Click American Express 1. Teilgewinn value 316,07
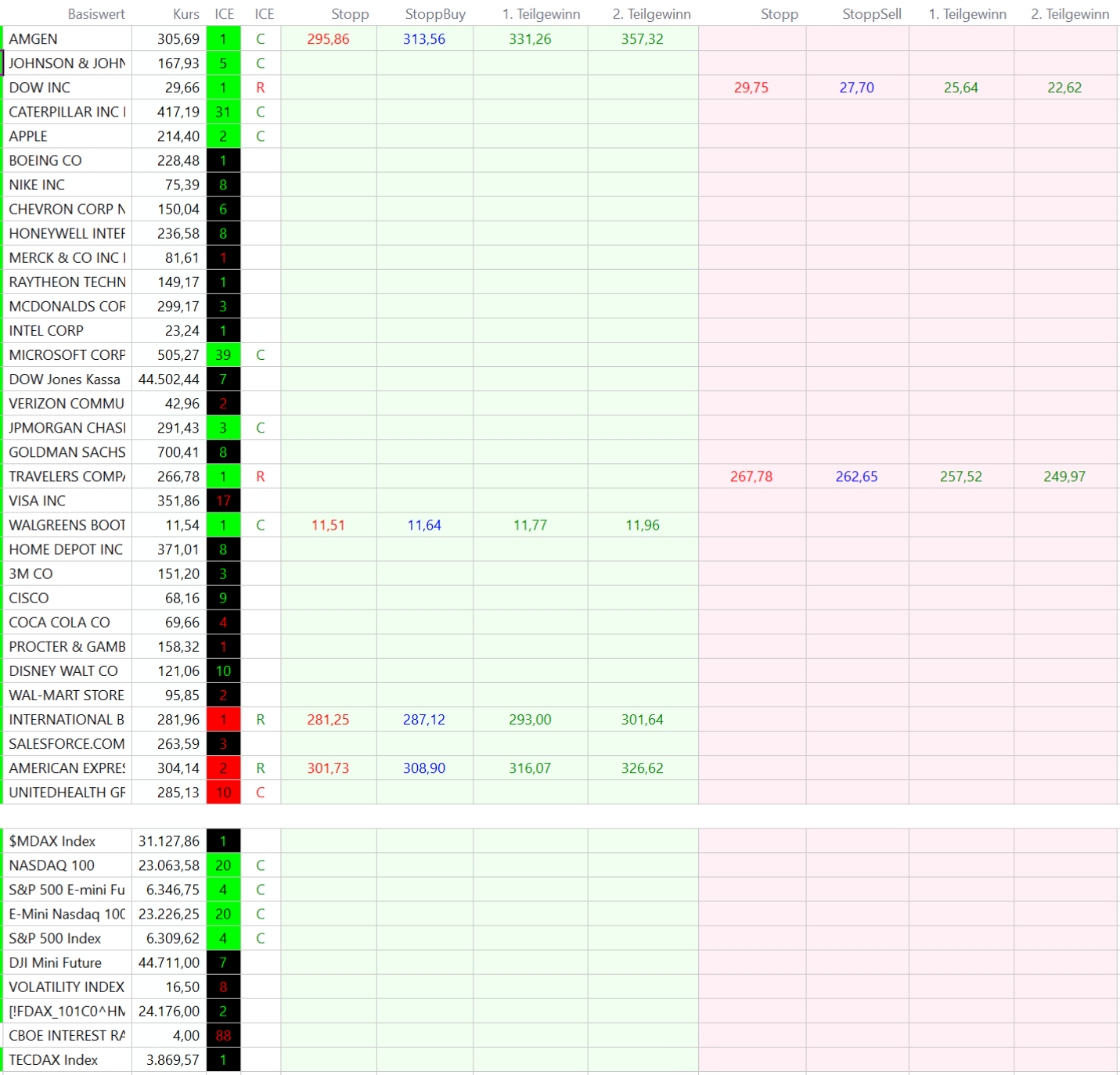Screen dimensions: 1120x1075 530,768
